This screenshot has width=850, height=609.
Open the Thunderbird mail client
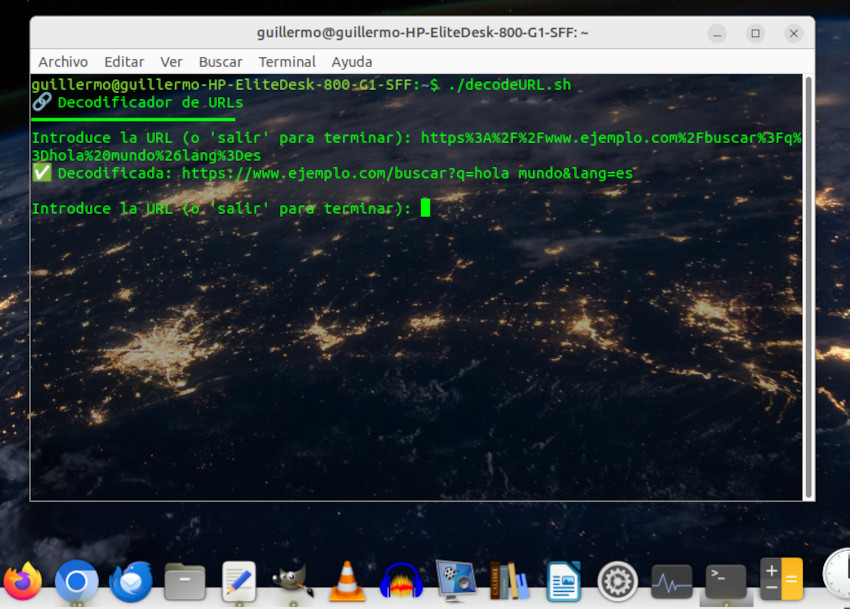click(131, 581)
